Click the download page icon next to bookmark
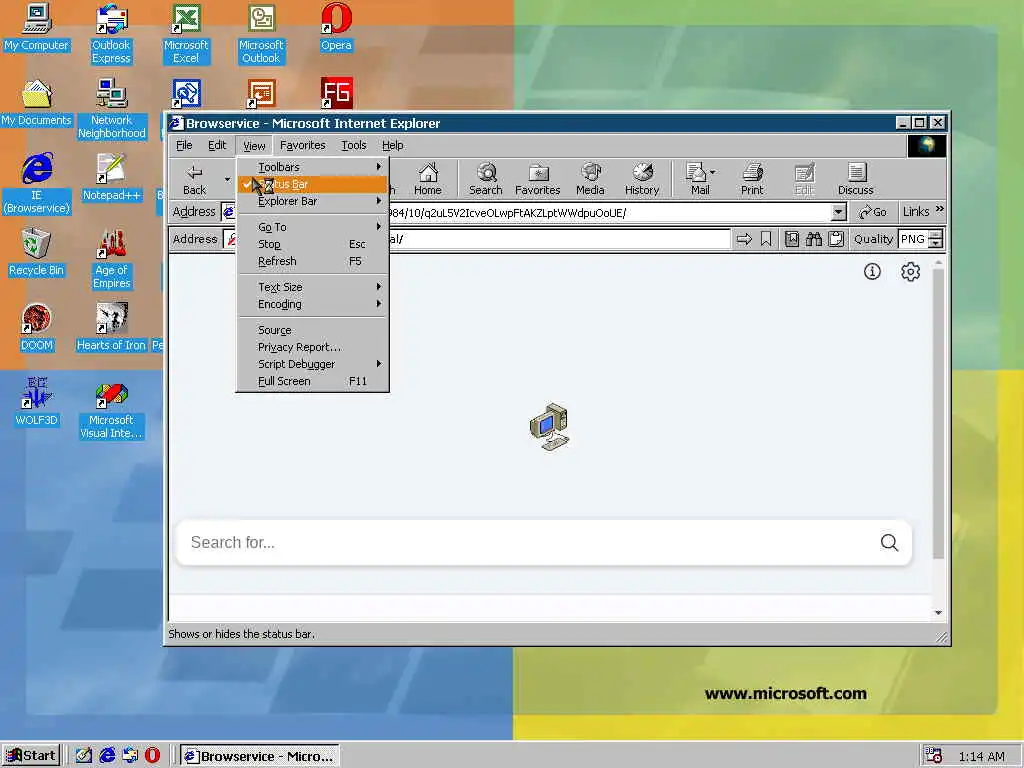Image resolution: width=1024 pixels, height=768 pixels. click(792, 239)
